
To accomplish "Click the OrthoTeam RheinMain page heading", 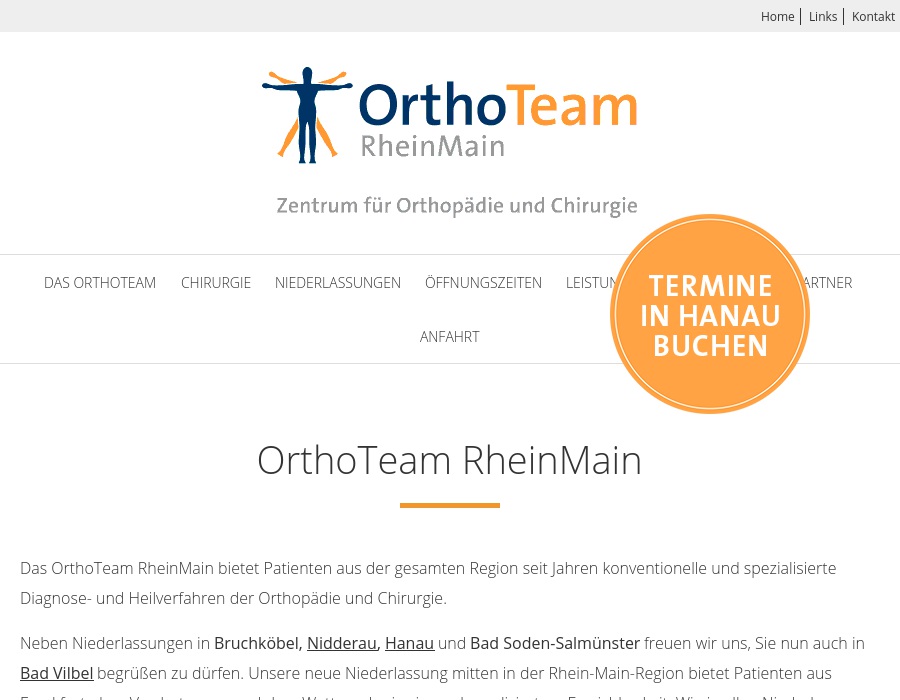I will click(449, 460).
